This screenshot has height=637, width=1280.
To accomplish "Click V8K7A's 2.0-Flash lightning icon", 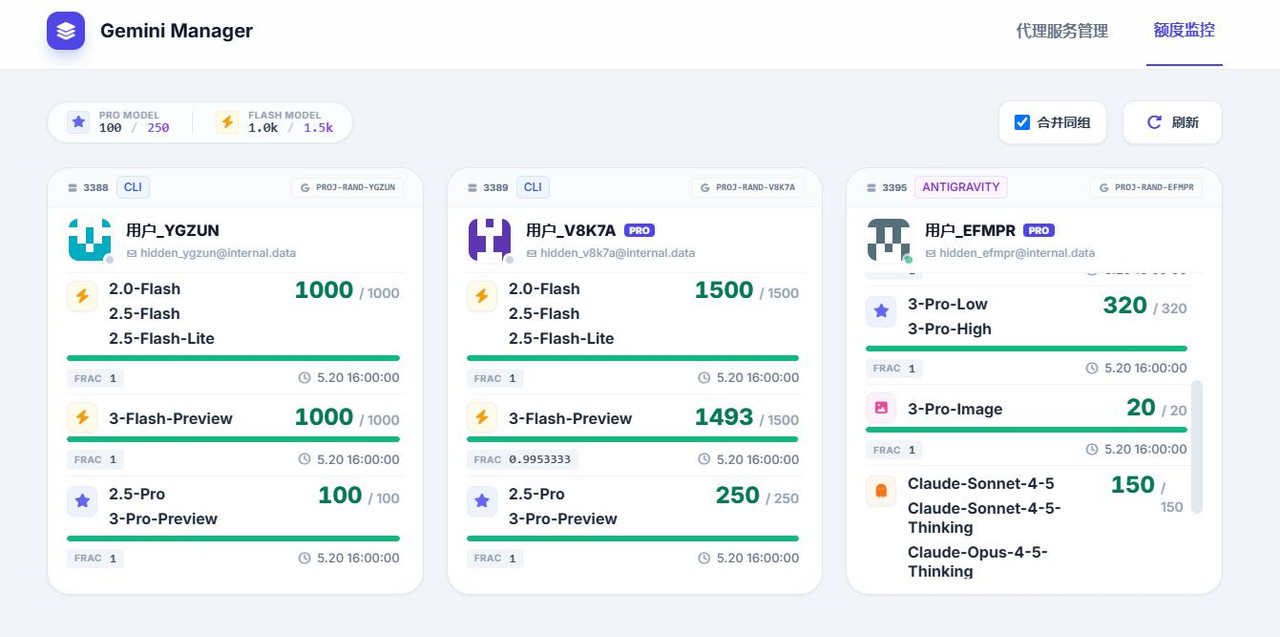I will (x=482, y=297).
